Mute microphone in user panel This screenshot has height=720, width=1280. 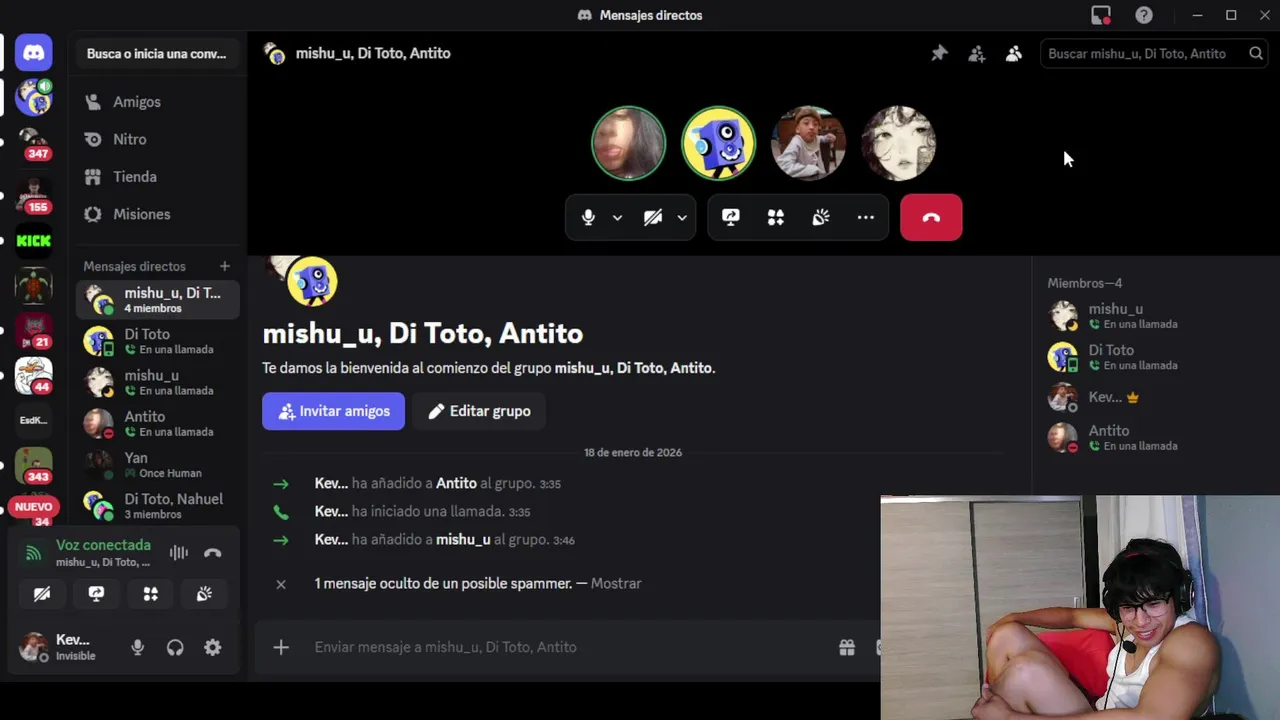click(138, 648)
